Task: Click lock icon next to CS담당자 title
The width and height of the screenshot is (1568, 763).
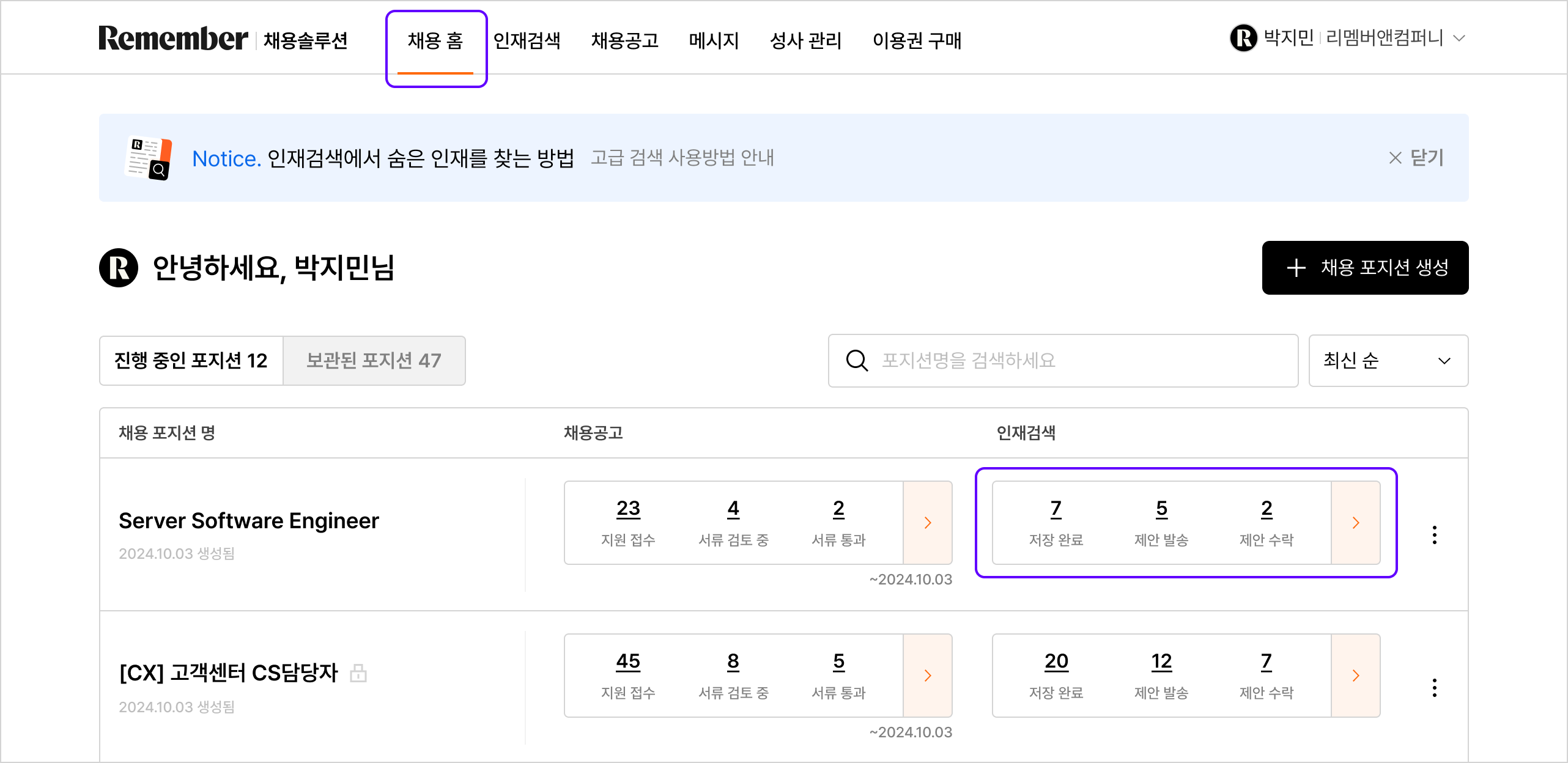Action: point(358,673)
